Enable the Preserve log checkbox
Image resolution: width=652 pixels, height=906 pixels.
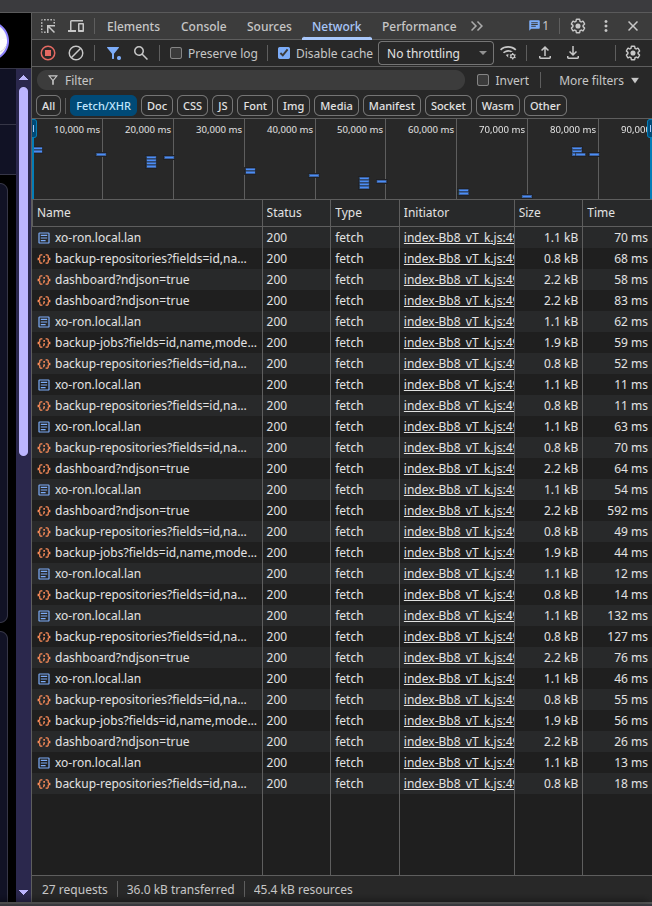(176, 54)
